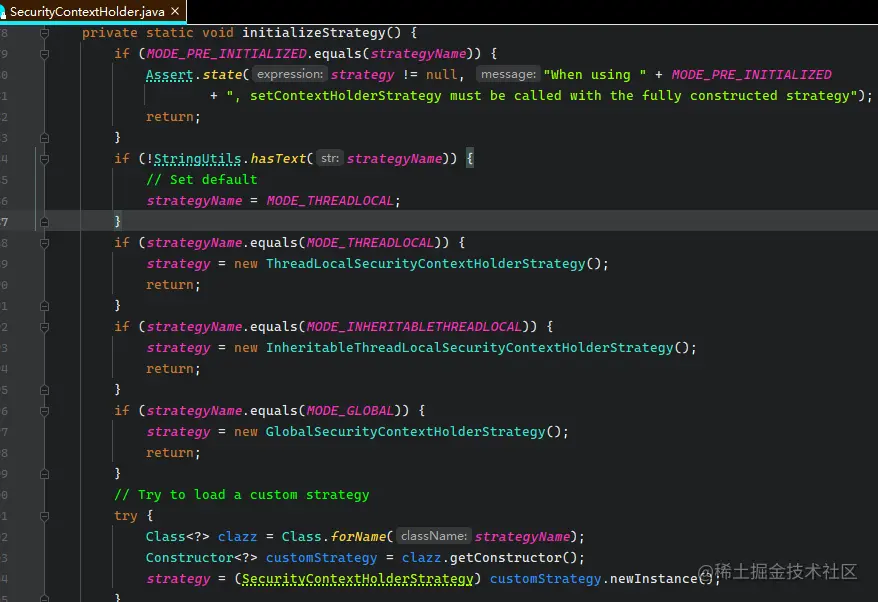Click GlobalSecurityContextHolderStrategy constructor call
The width and height of the screenshot is (878, 602).
(x=405, y=432)
